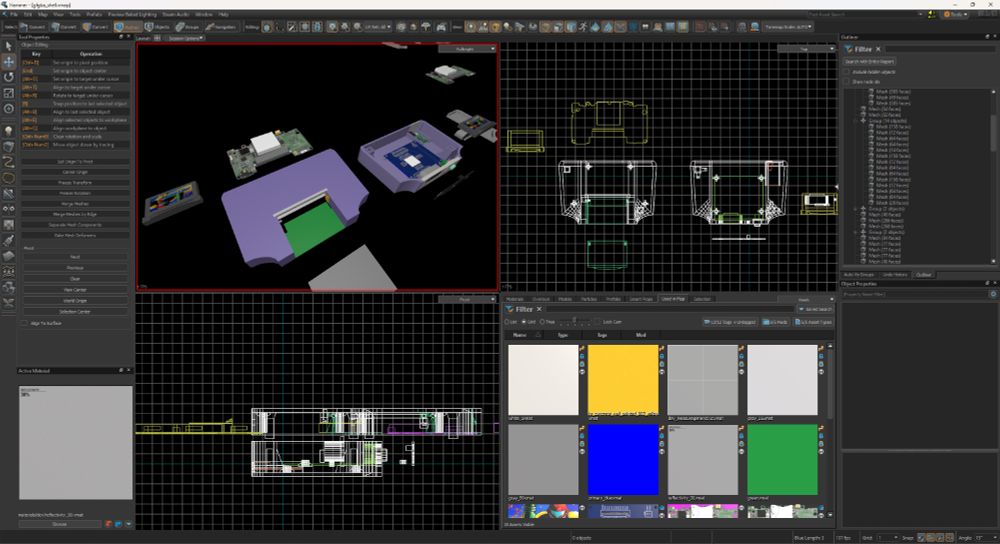
Task: Click the 'Bake Mesh Deformers' button
Action: [x=75, y=235]
